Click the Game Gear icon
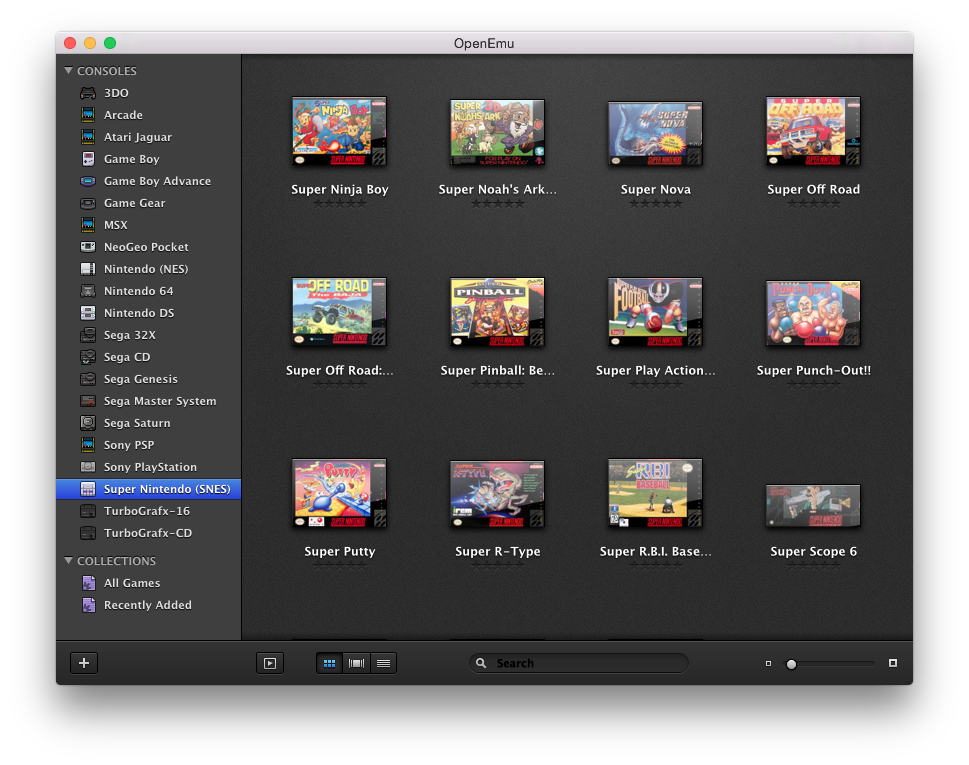This screenshot has width=969, height=765. click(x=88, y=203)
